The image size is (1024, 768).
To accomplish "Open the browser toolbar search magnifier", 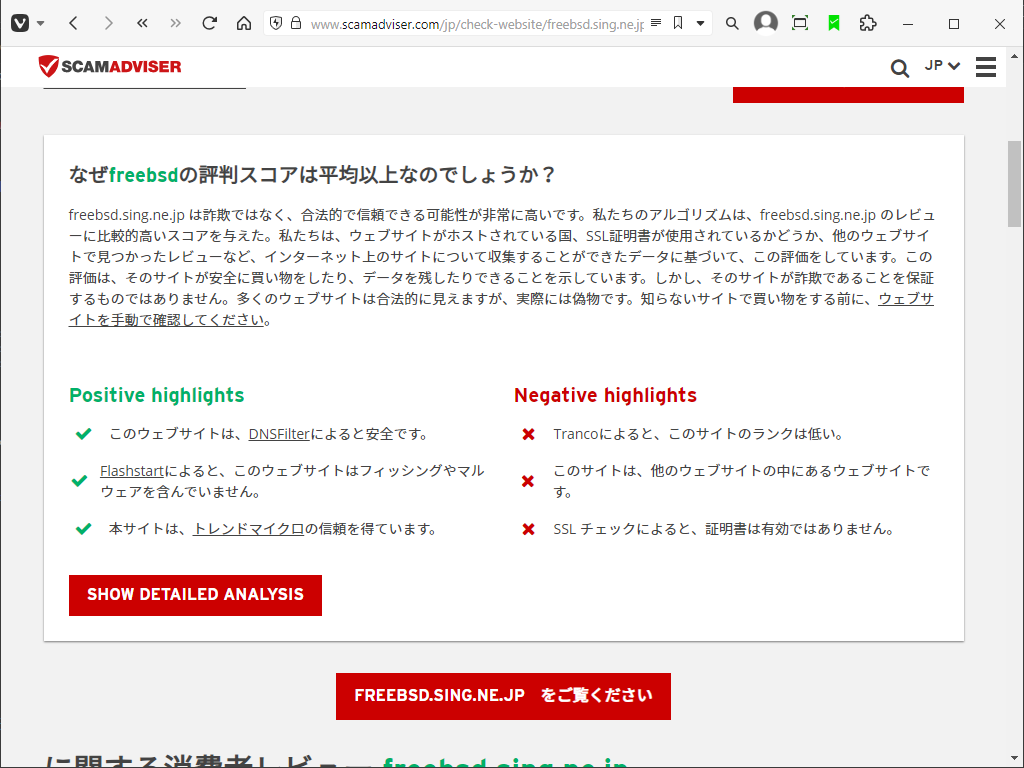I will 732,24.
